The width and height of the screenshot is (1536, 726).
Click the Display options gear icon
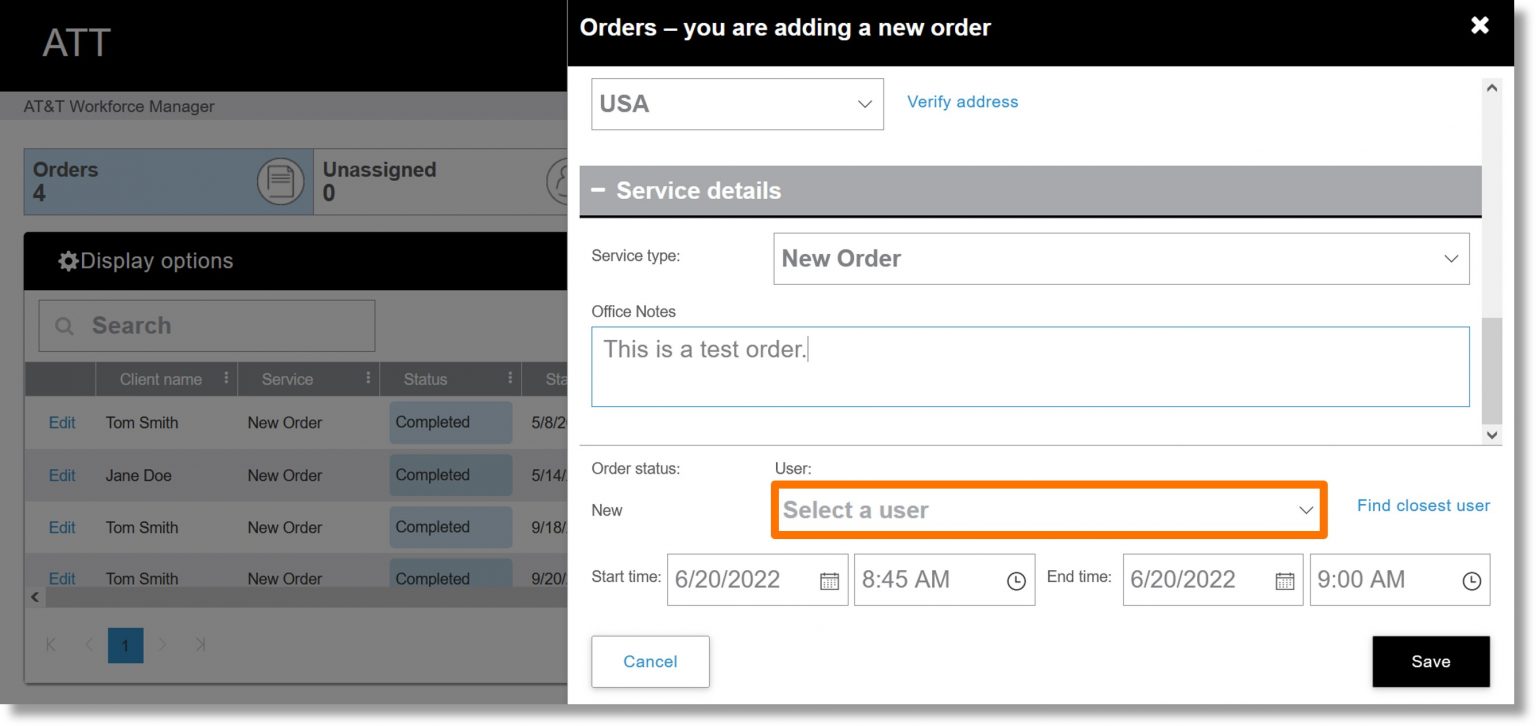68,260
